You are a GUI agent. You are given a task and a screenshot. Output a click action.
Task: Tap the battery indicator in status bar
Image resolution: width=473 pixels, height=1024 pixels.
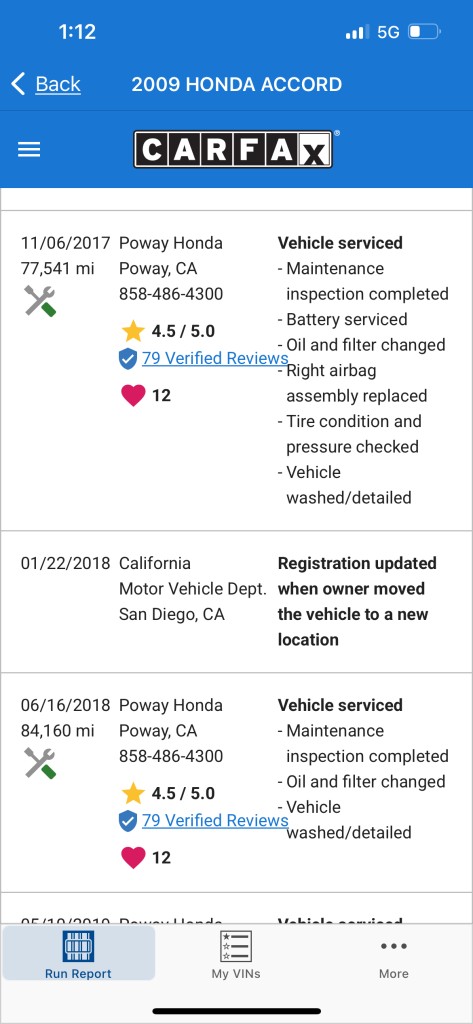point(424,32)
